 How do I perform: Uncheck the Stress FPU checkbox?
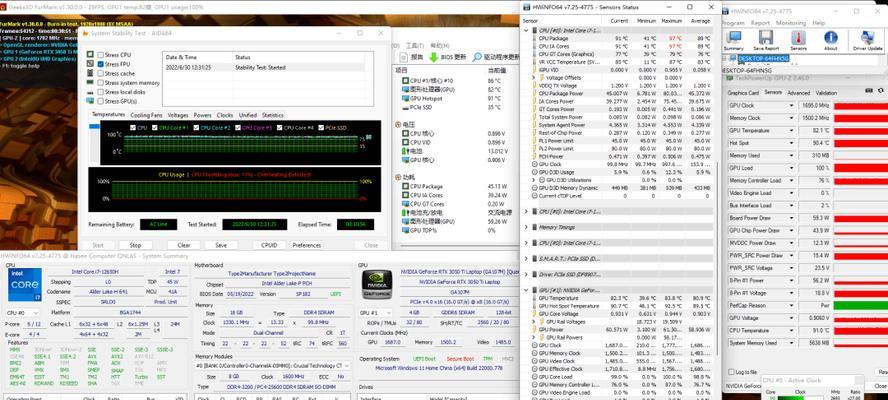pyautogui.click(x=100, y=64)
